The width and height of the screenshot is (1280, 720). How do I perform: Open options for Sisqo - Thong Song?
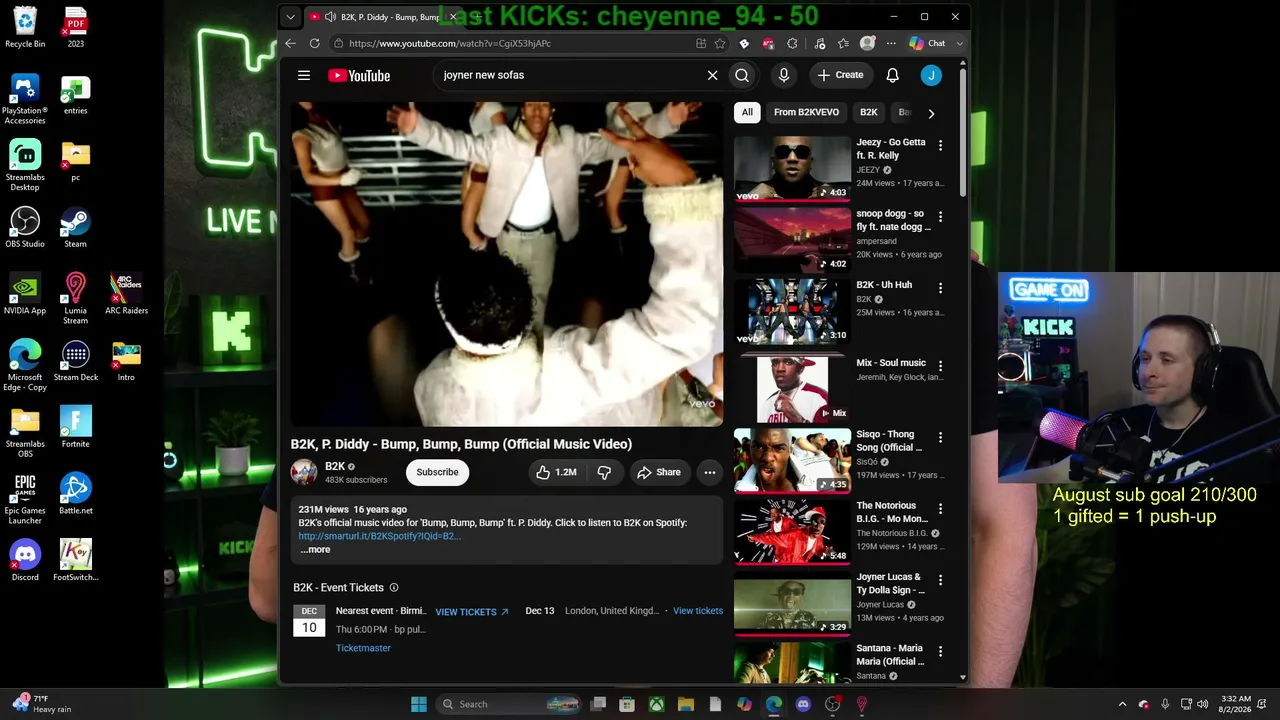(940, 438)
